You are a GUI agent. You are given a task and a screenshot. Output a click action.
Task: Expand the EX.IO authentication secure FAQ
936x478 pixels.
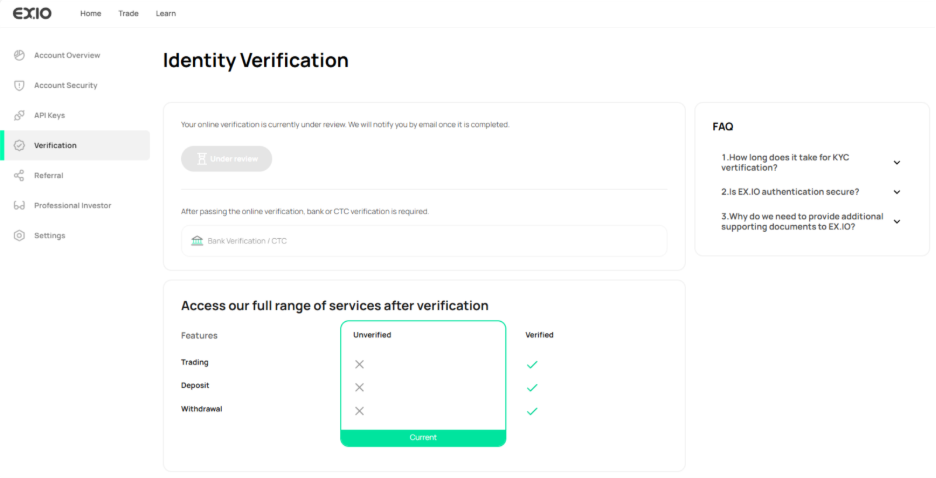point(896,191)
